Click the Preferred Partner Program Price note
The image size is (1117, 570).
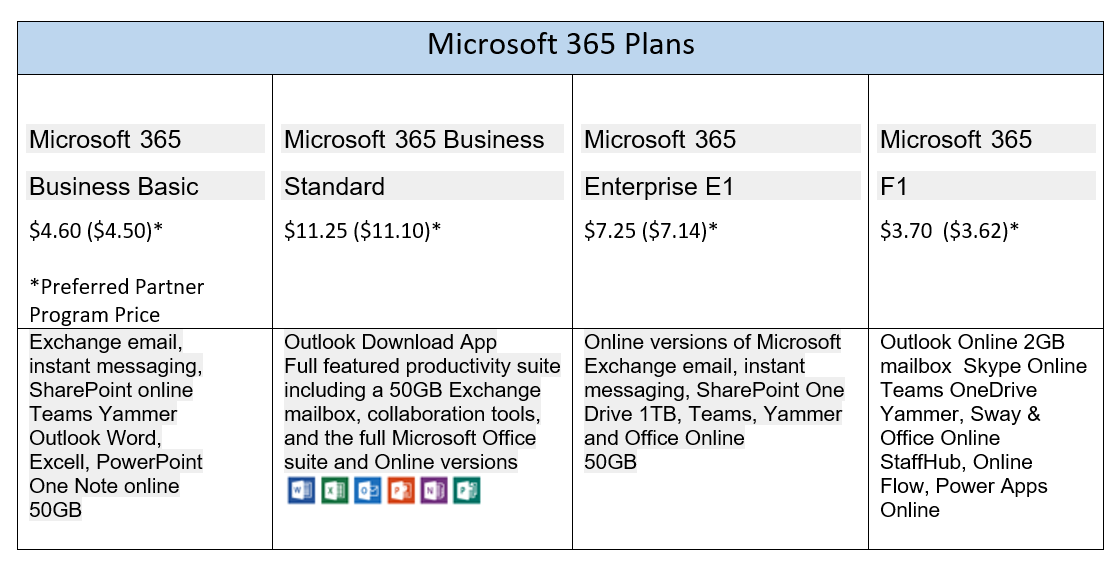117,301
